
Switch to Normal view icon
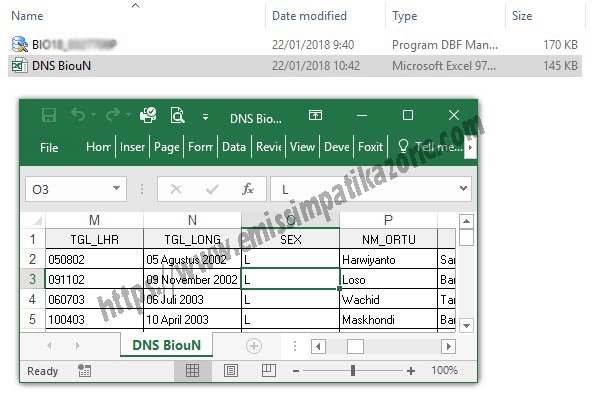pyautogui.click(x=193, y=371)
